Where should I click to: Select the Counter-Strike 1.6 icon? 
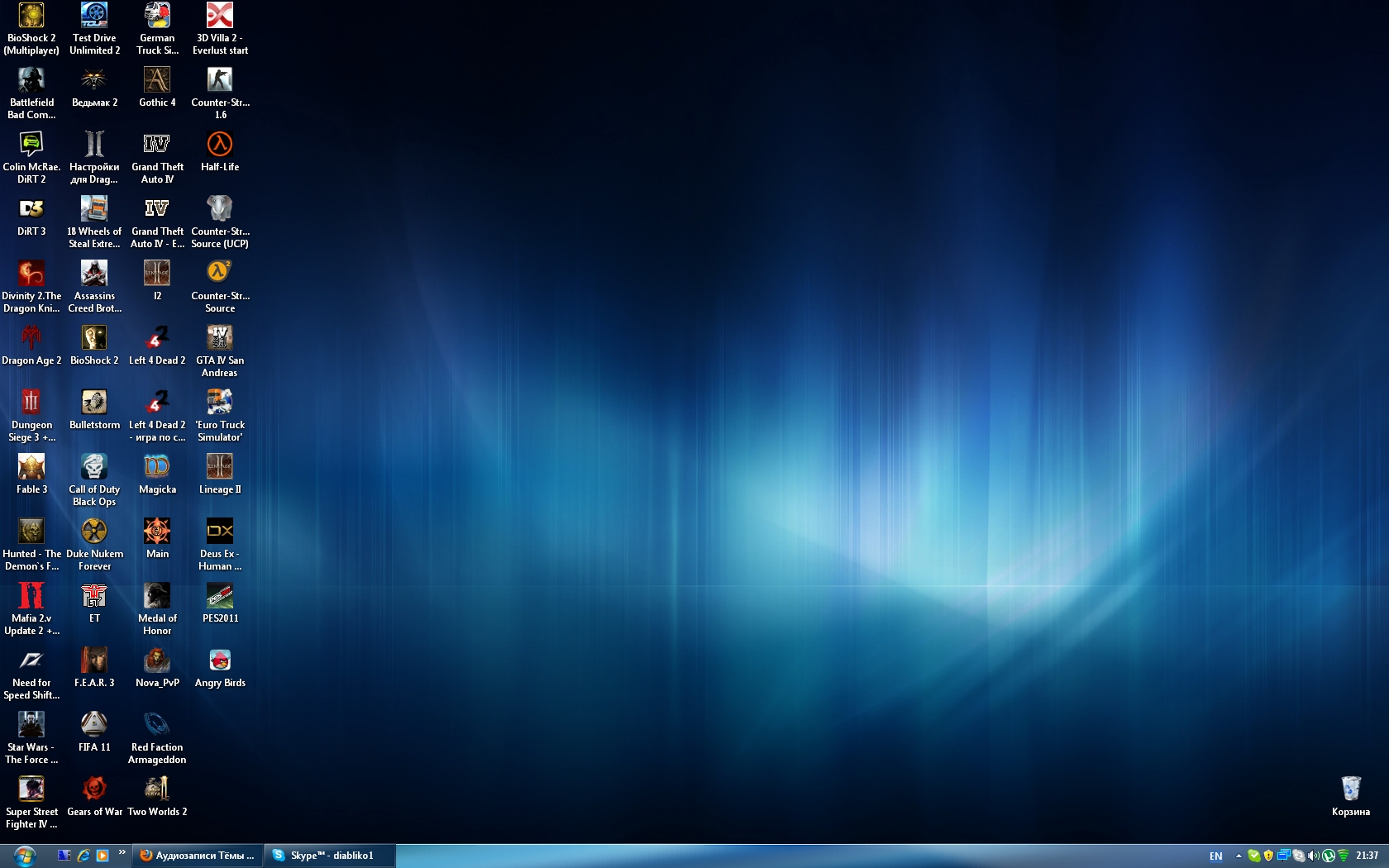point(220,93)
